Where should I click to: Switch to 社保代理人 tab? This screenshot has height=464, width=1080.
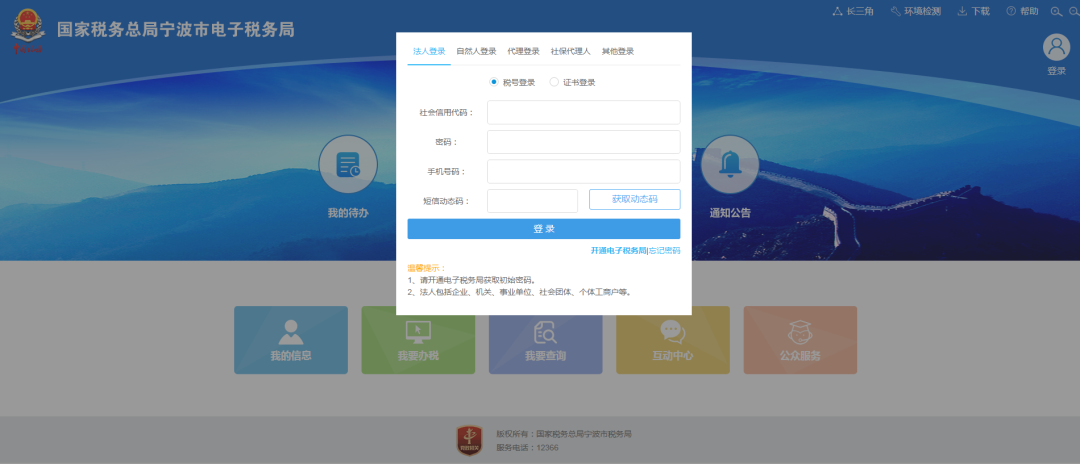pyautogui.click(x=570, y=52)
